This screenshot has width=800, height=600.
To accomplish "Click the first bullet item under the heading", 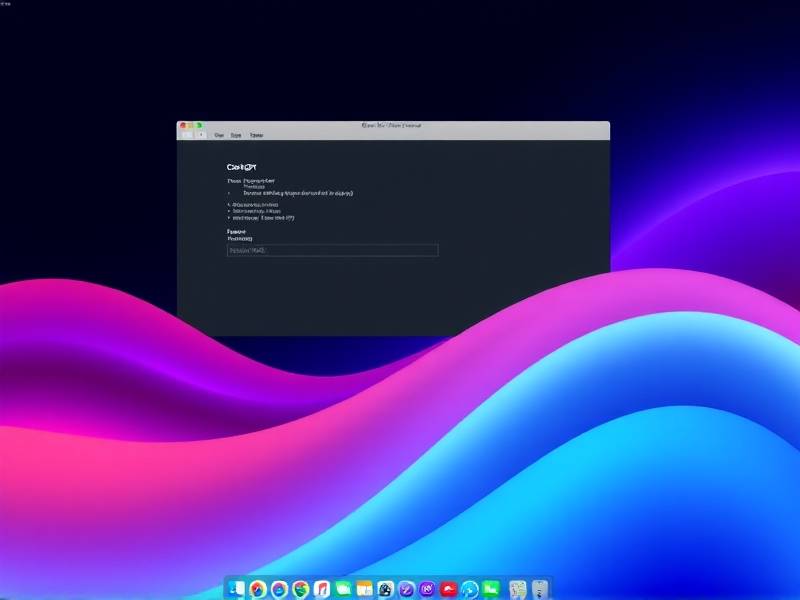I will tap(298, 192).
